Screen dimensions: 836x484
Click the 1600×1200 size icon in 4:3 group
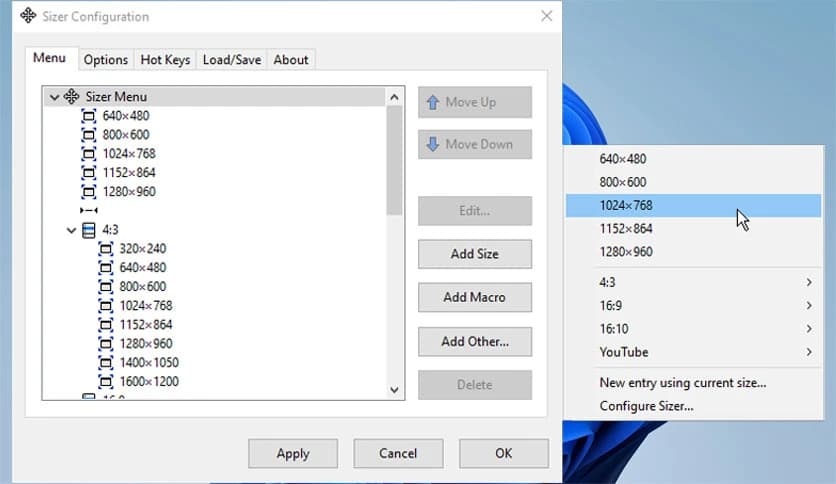click(106, 382)
